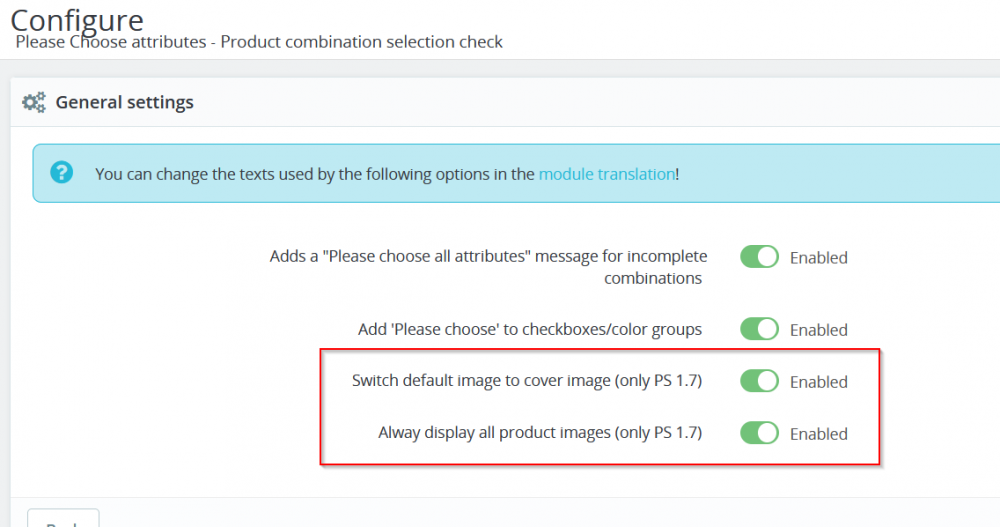1000x527 pixels.
Task: Open the module translation link
Action: [606, 174]
